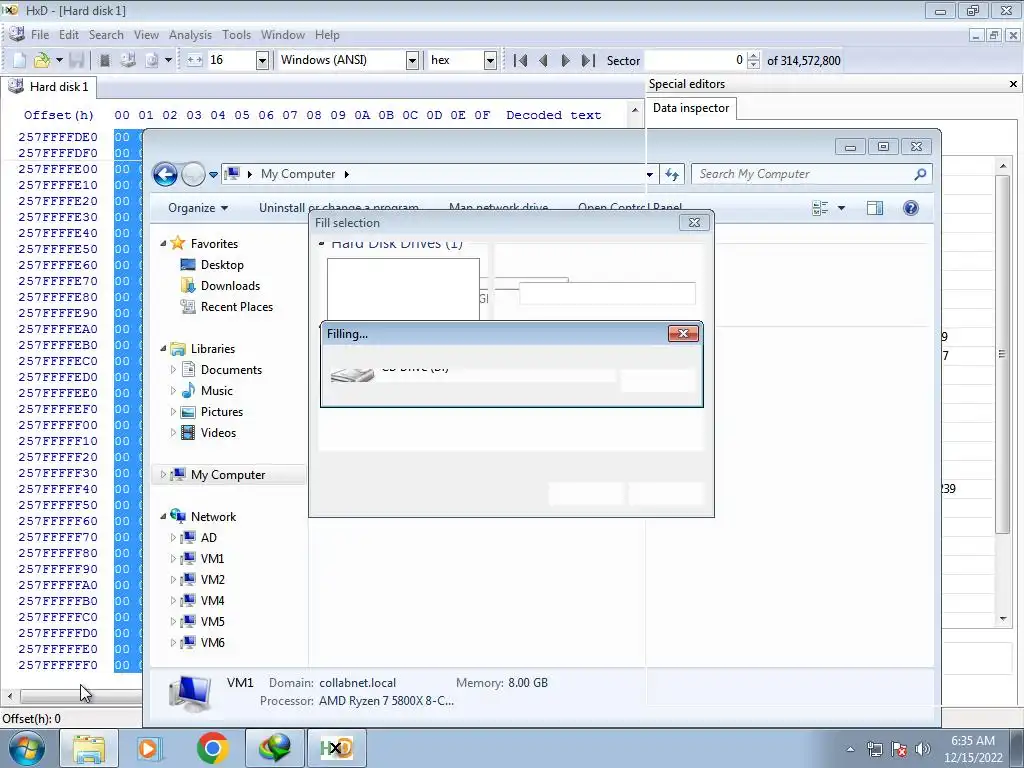Go to next sector arrow
The image size is (1024, 768).
click(566, 60)
